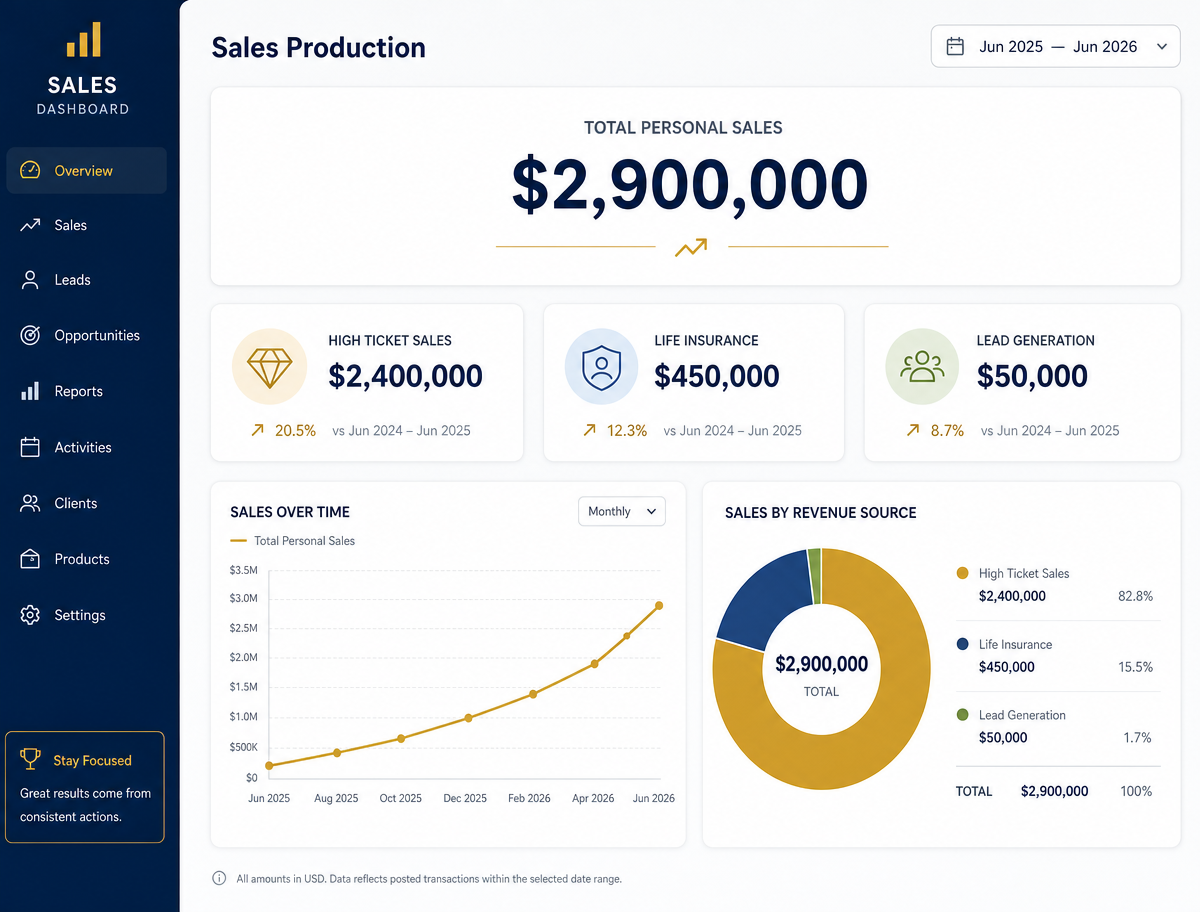1200x912 pixels.
Task: Click the Opportunities target icon
Action: pyautogui.click(x=30, y=335)
